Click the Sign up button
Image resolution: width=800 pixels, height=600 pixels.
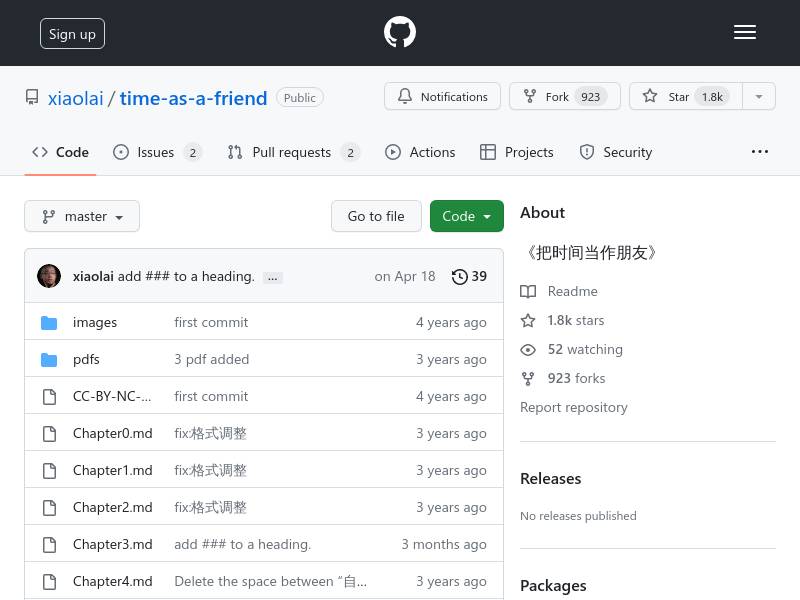[72, 34]
